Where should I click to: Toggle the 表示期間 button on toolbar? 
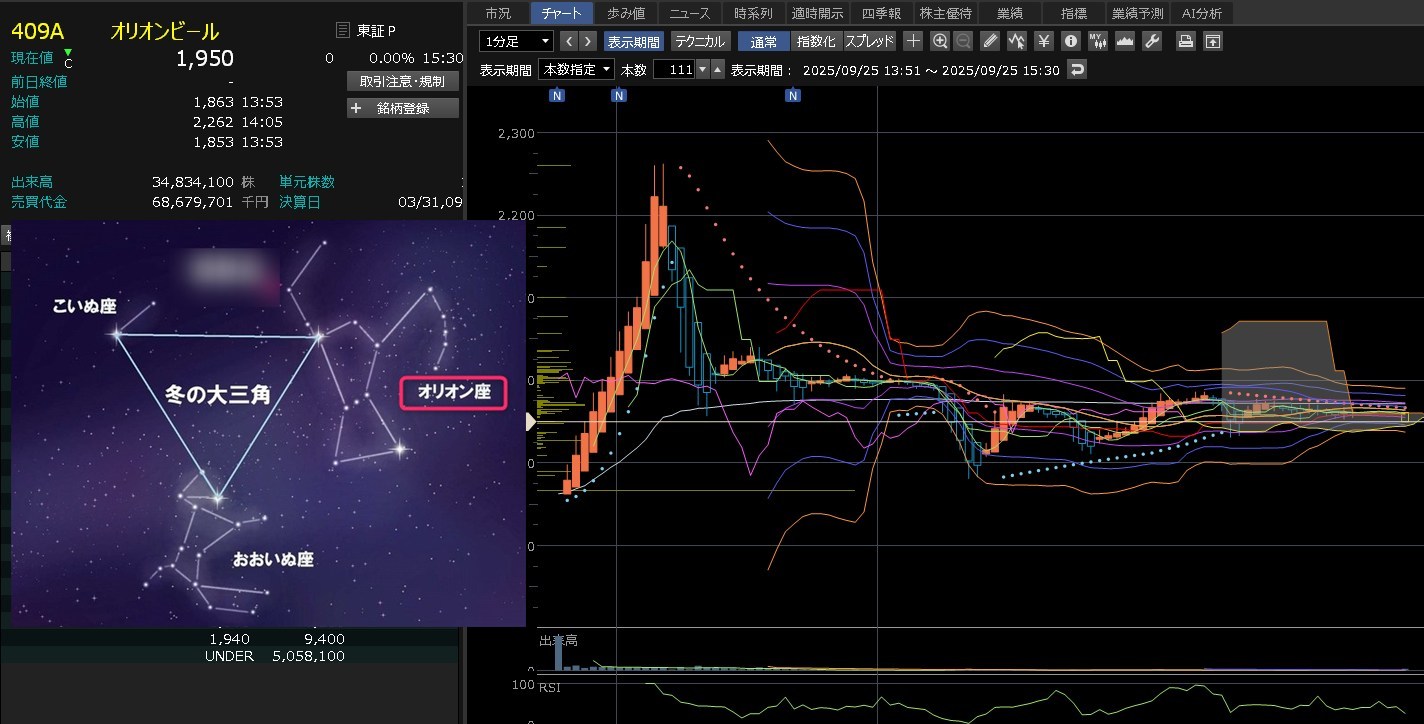[633, 41]
